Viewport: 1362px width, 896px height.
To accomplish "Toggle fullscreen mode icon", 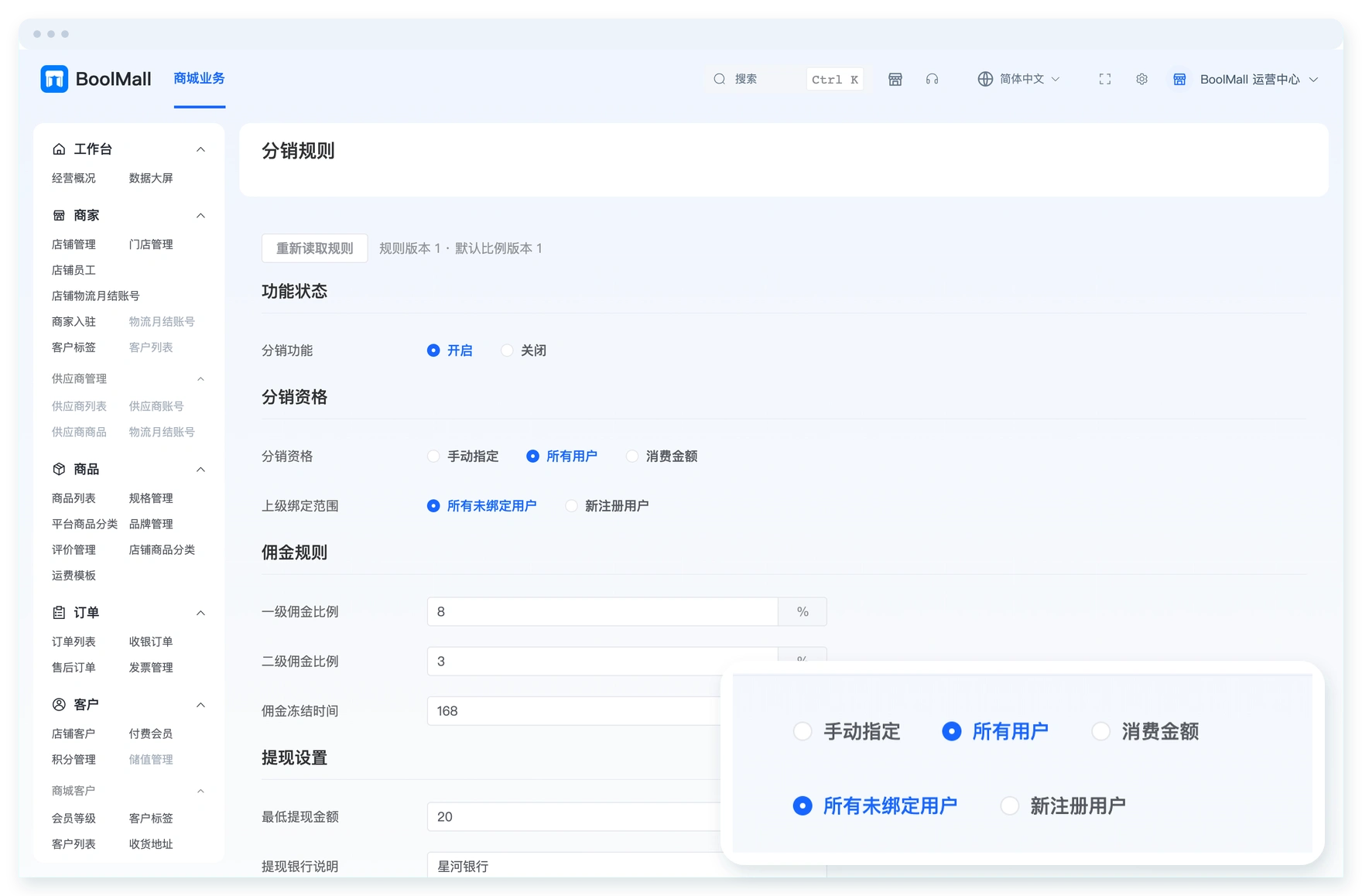I will (x=1105, y=79).
